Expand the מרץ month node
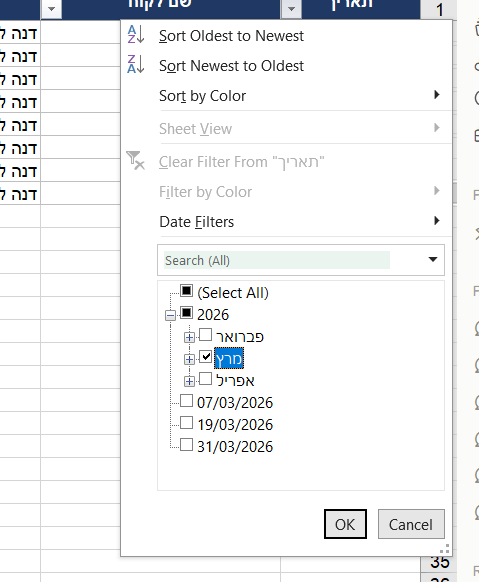This screenshot has width=479, height=582. pos(189,359)
